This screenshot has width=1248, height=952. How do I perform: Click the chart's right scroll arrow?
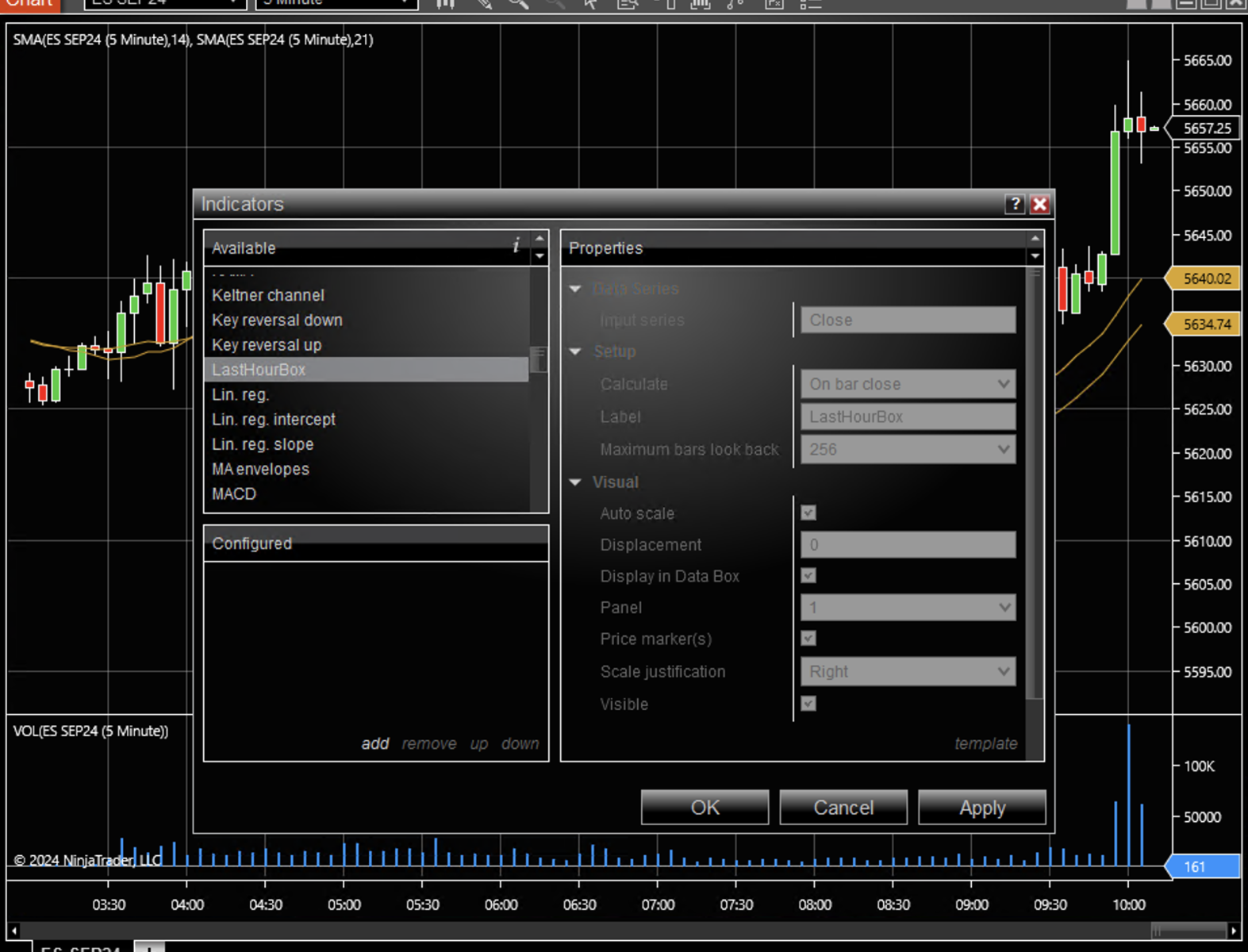pos(1233,930)
